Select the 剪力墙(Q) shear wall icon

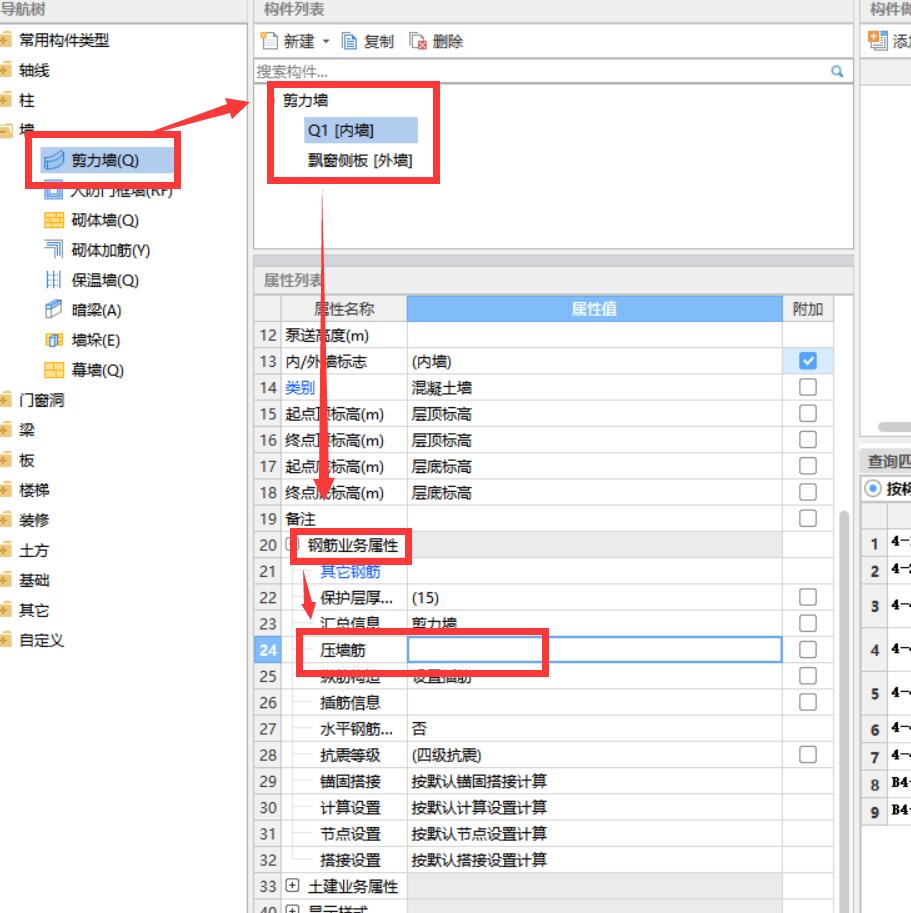pyautogui.click(x=54, y=160)
